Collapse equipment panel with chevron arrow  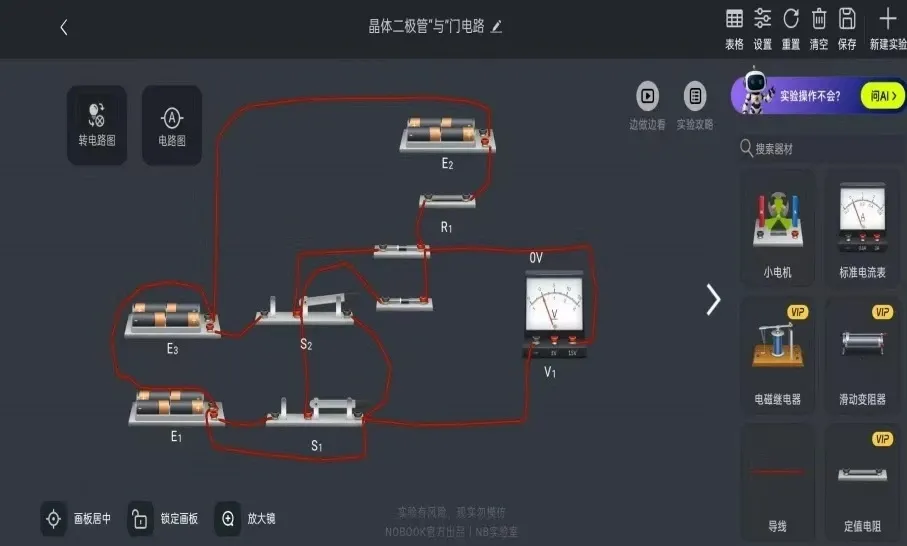pyautogui.click(x=713, y=300)
